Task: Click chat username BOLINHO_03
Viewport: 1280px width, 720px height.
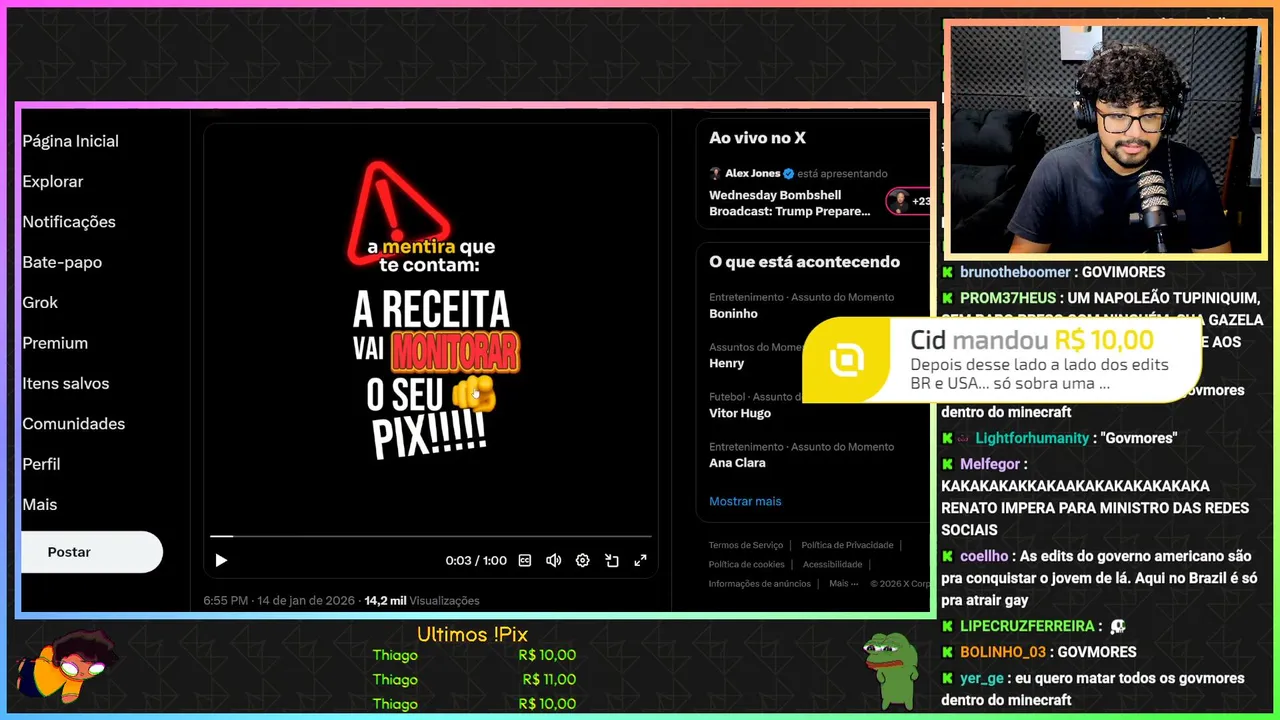Action: point(1003,652)
